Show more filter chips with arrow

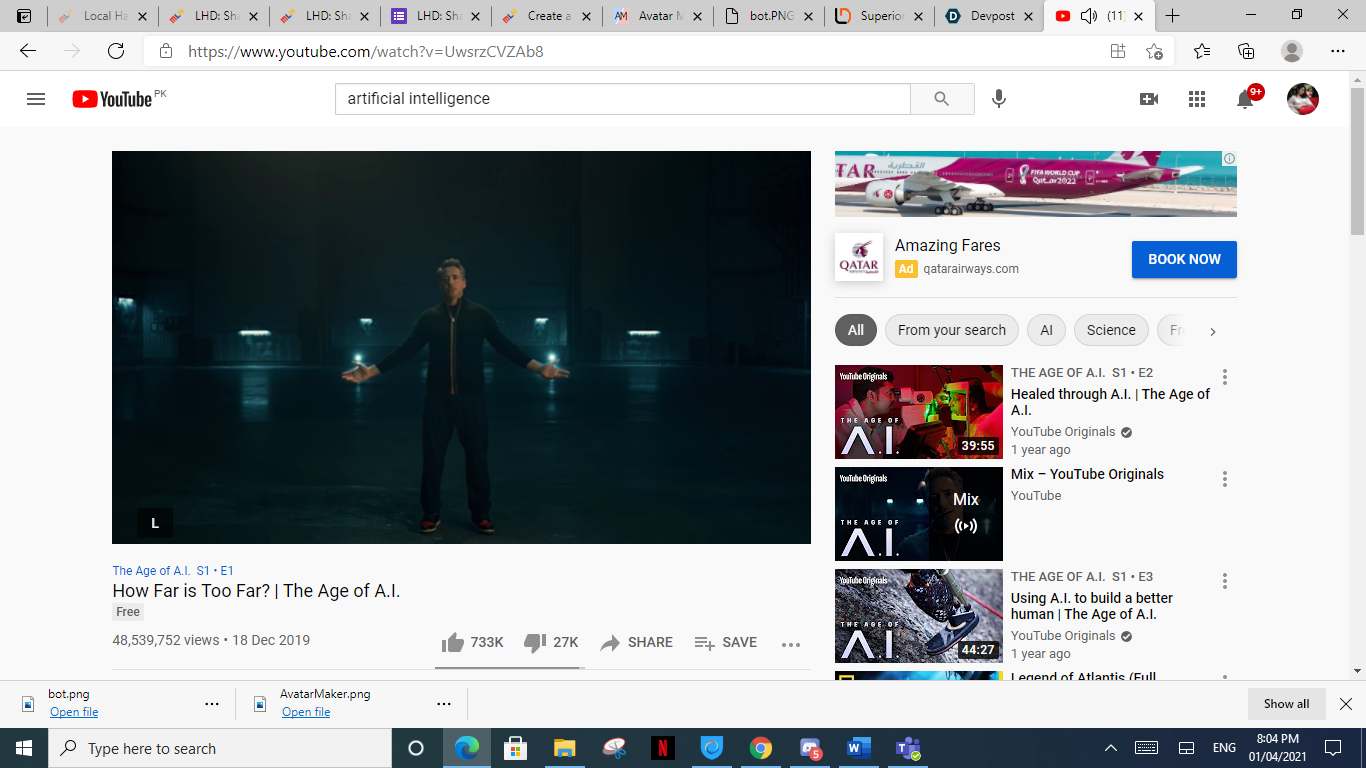[x=1213, y=331]
